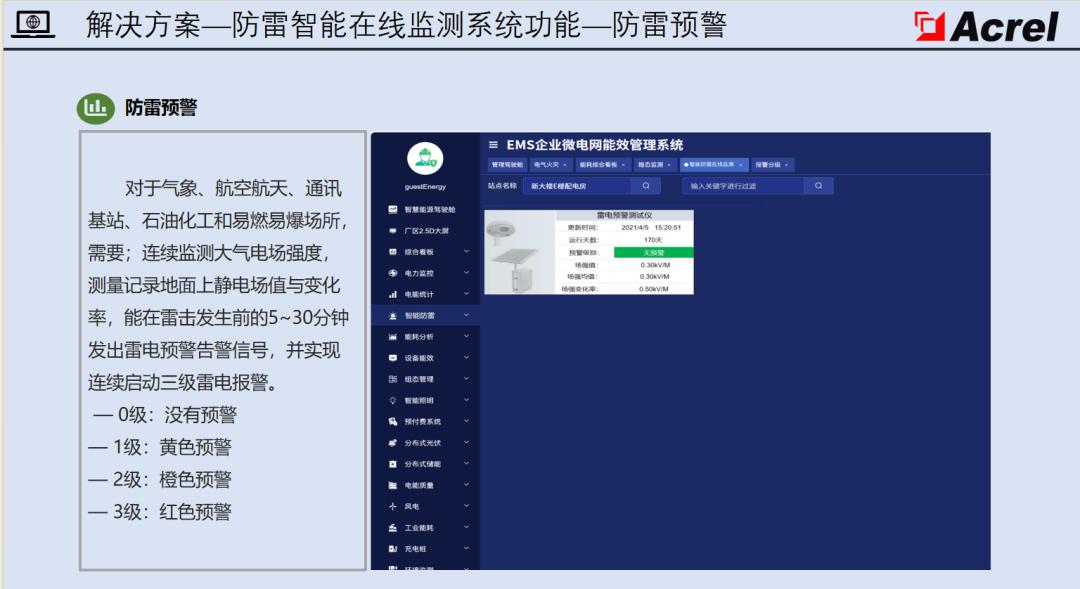The height and width of the screenshot is (589, 1080).
Task: Expand the 分布式光伏 menu chevron
Action: tap(466, 442)
